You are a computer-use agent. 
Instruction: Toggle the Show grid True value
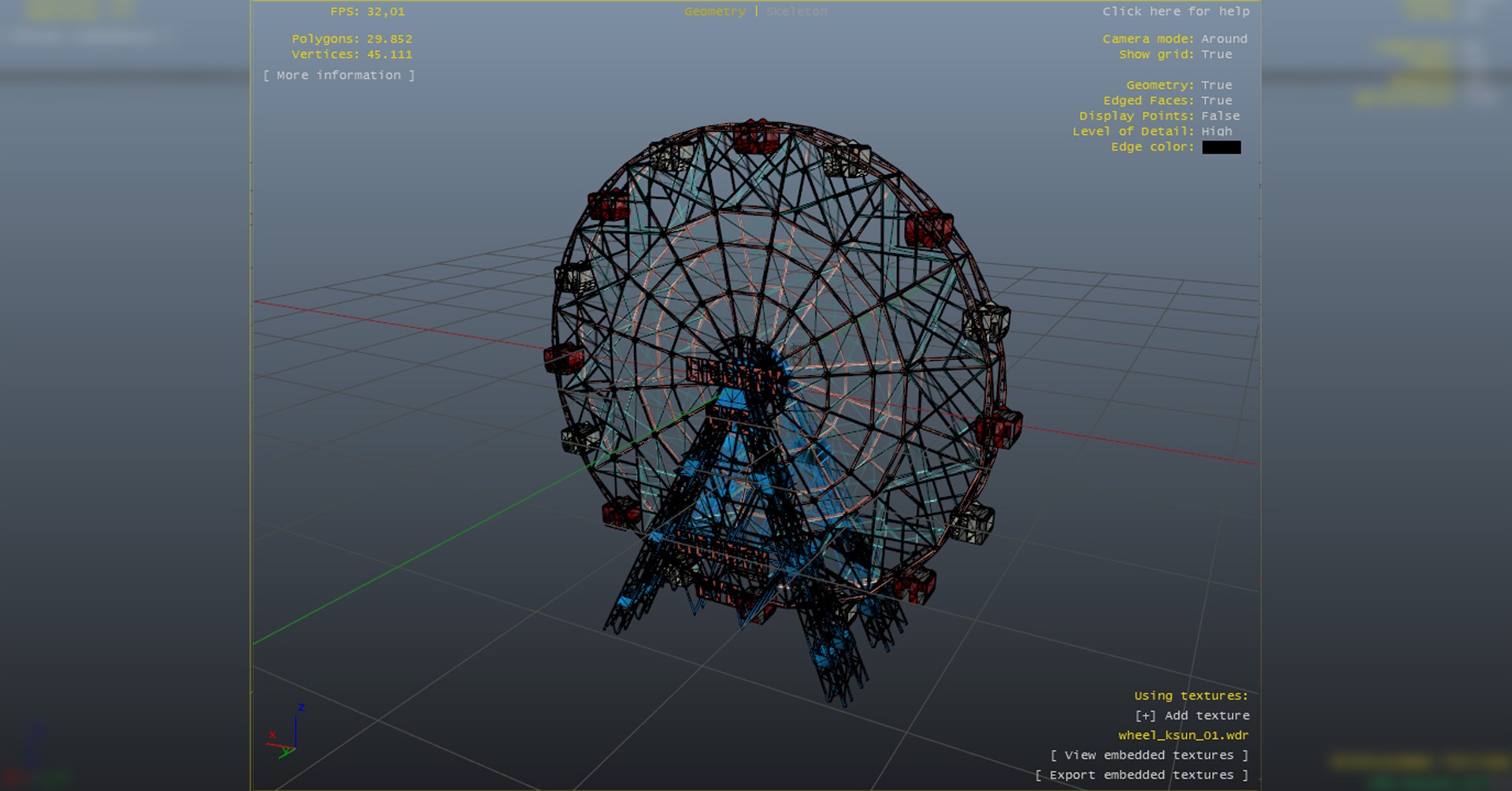tap(1216, 54)
